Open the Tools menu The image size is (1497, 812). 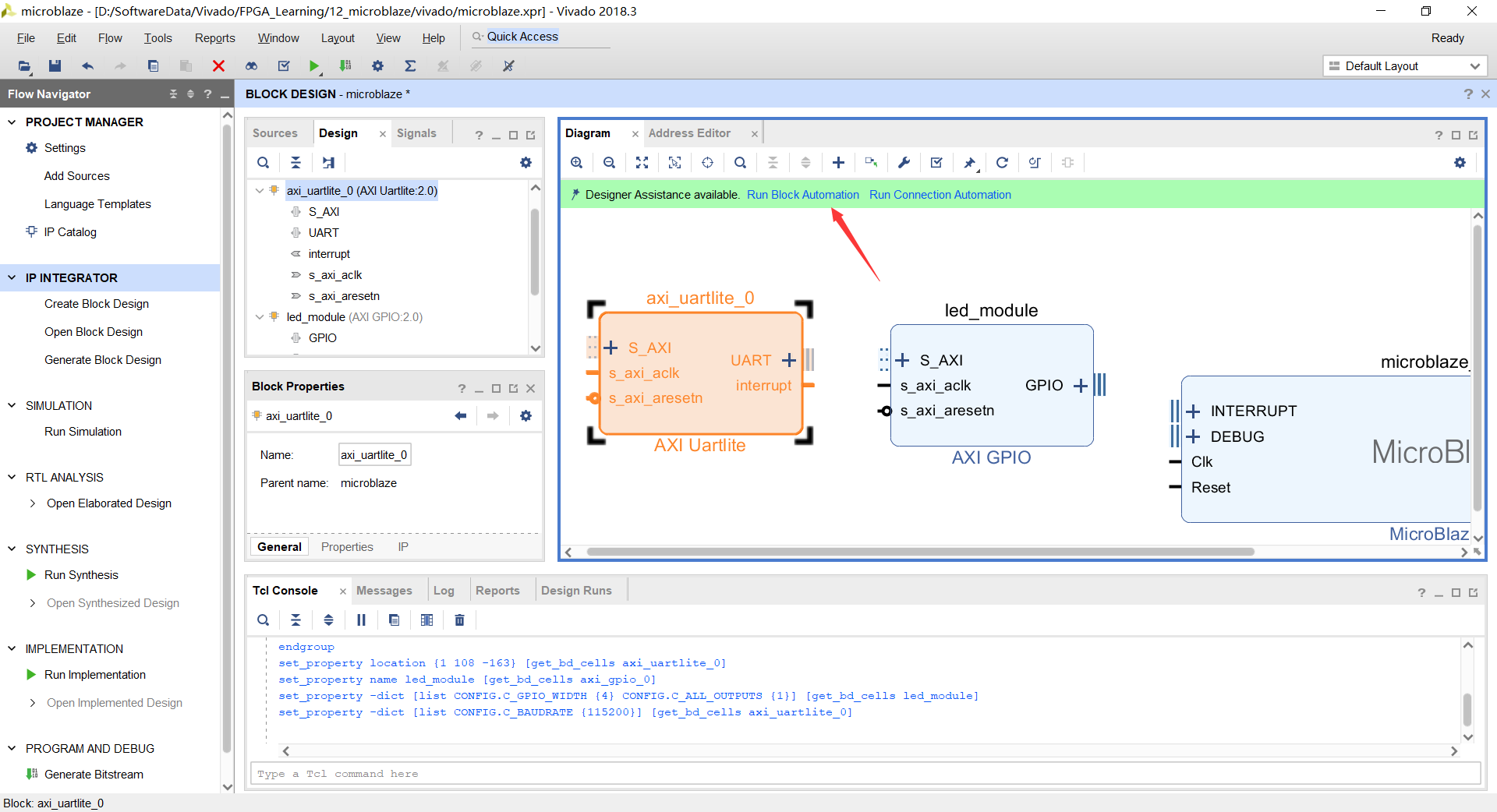[x=157, y=38]
